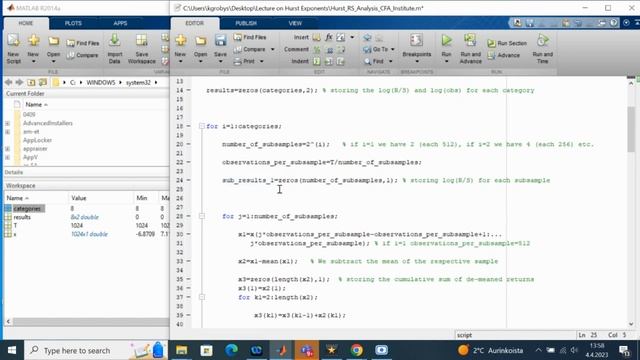Click New Script icon in Home tab

coord(13,40)
